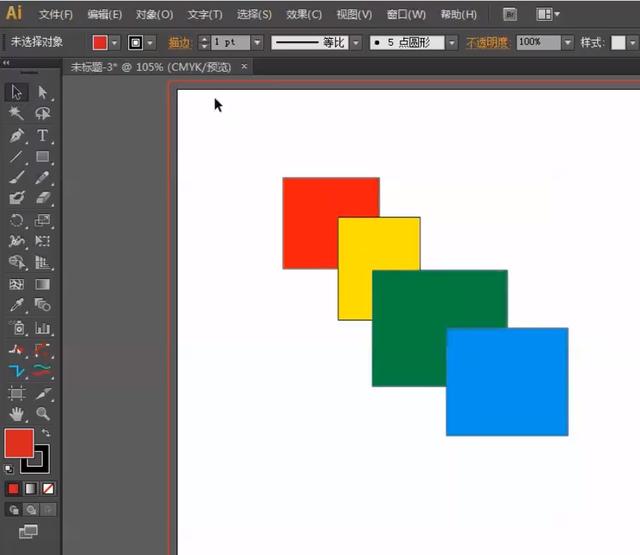Select the Rectangle tool
This screenshot has height=555, width=640.
42,156
